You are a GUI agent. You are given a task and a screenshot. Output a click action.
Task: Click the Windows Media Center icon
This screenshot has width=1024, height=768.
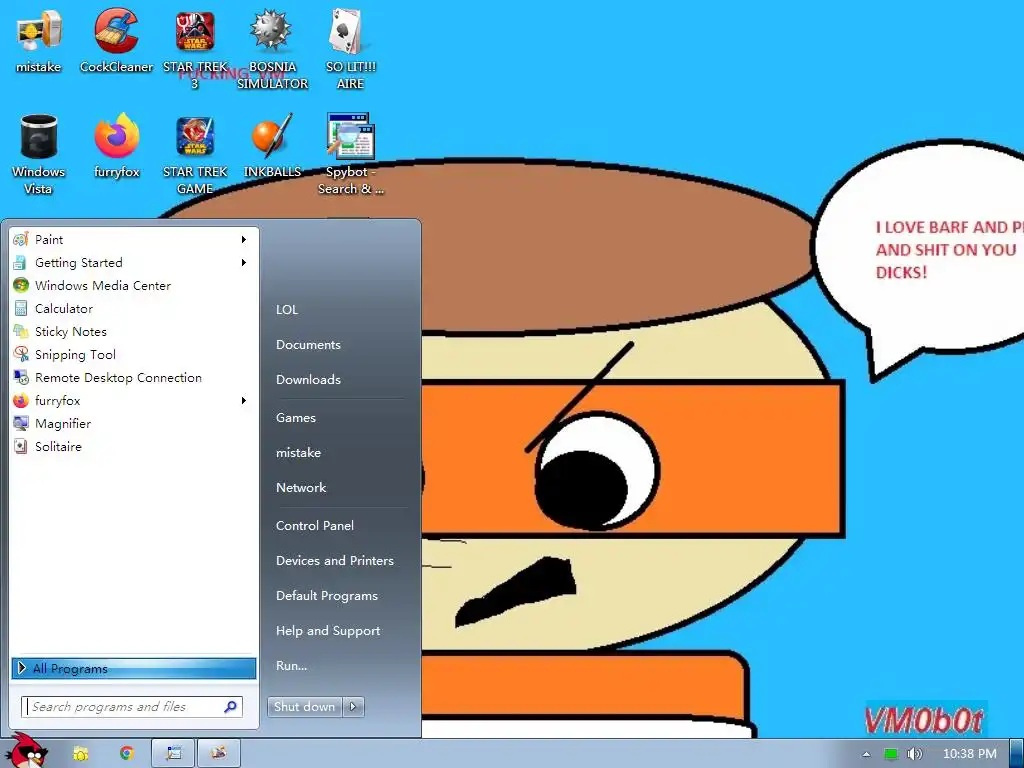(21, 285)
